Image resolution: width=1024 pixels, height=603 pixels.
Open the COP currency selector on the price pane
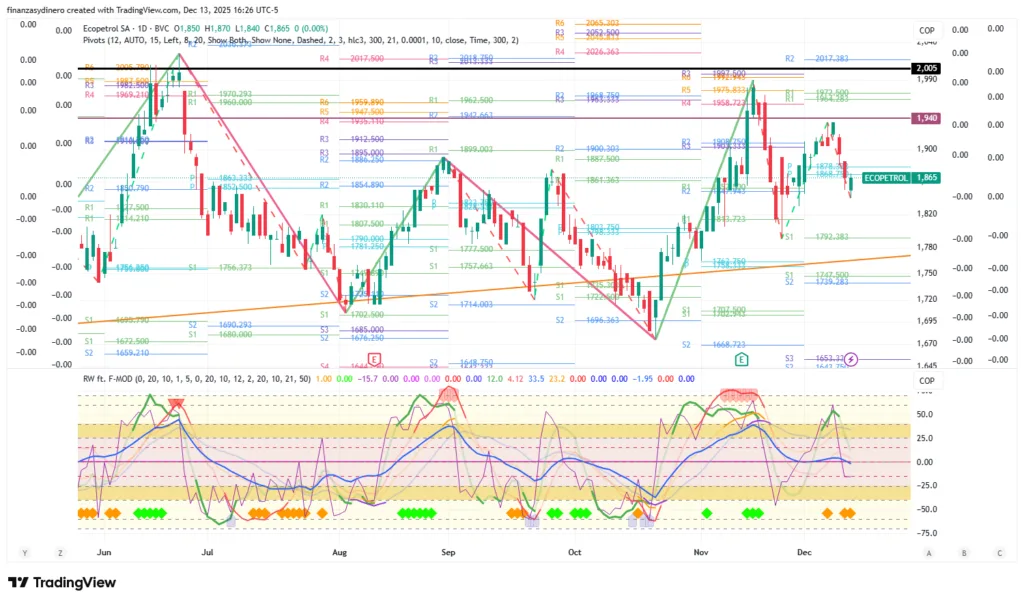[x=926, y=31]
